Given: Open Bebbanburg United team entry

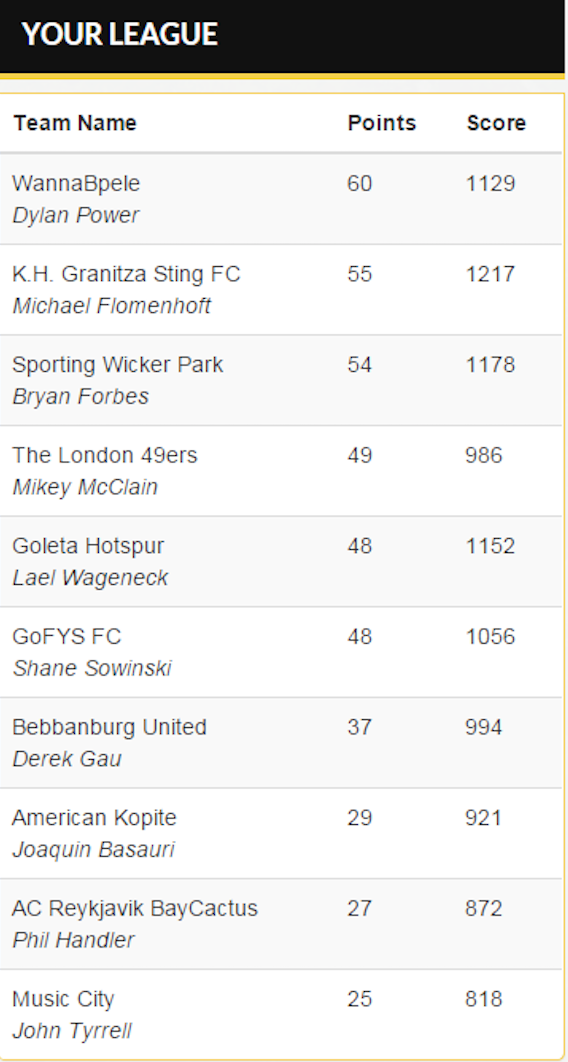Looking at the screenshot, I should (x=109, y=727).
